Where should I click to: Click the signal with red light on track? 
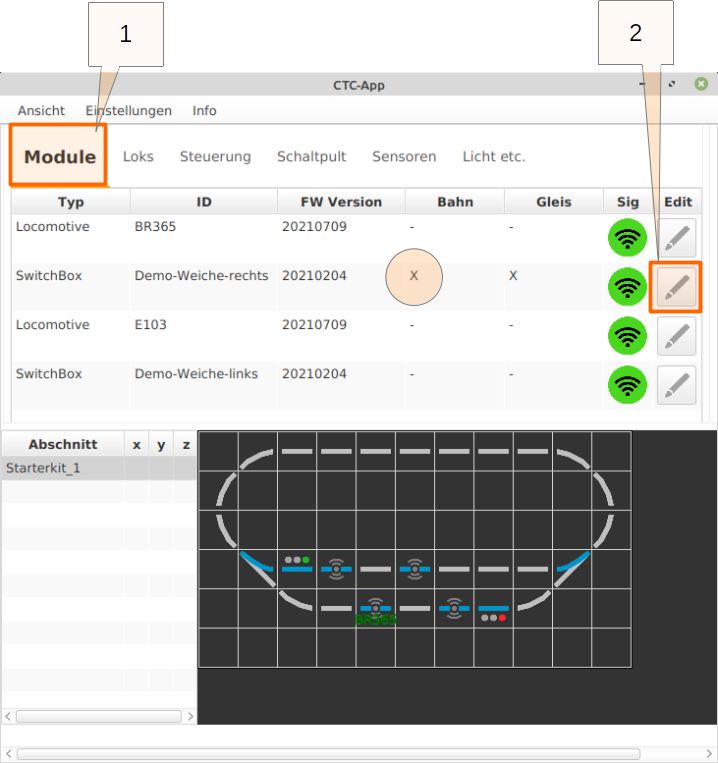click(x=493, y=612)
